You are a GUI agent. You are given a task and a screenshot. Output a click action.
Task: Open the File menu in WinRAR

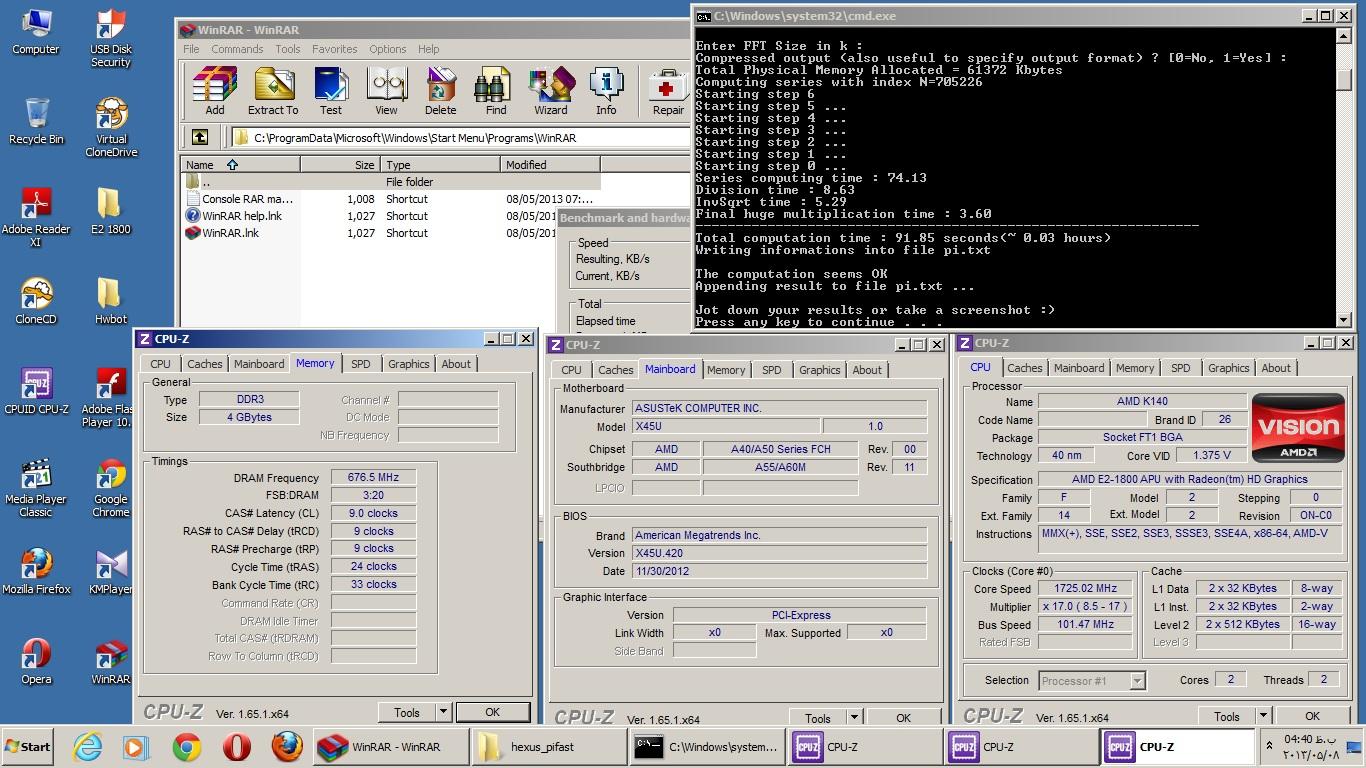191,49
